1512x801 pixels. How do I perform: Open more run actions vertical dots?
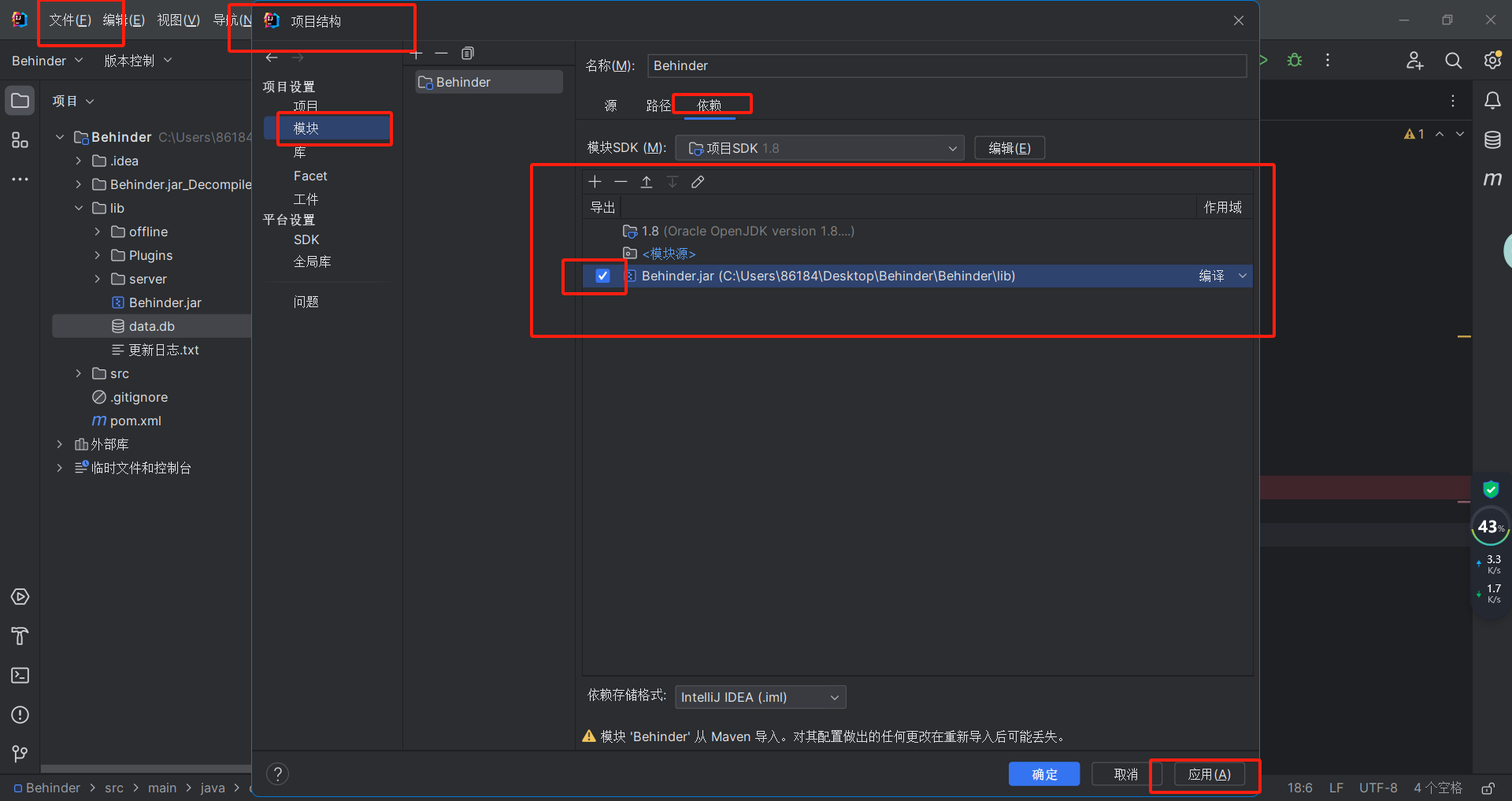[x=1328, y=61]
